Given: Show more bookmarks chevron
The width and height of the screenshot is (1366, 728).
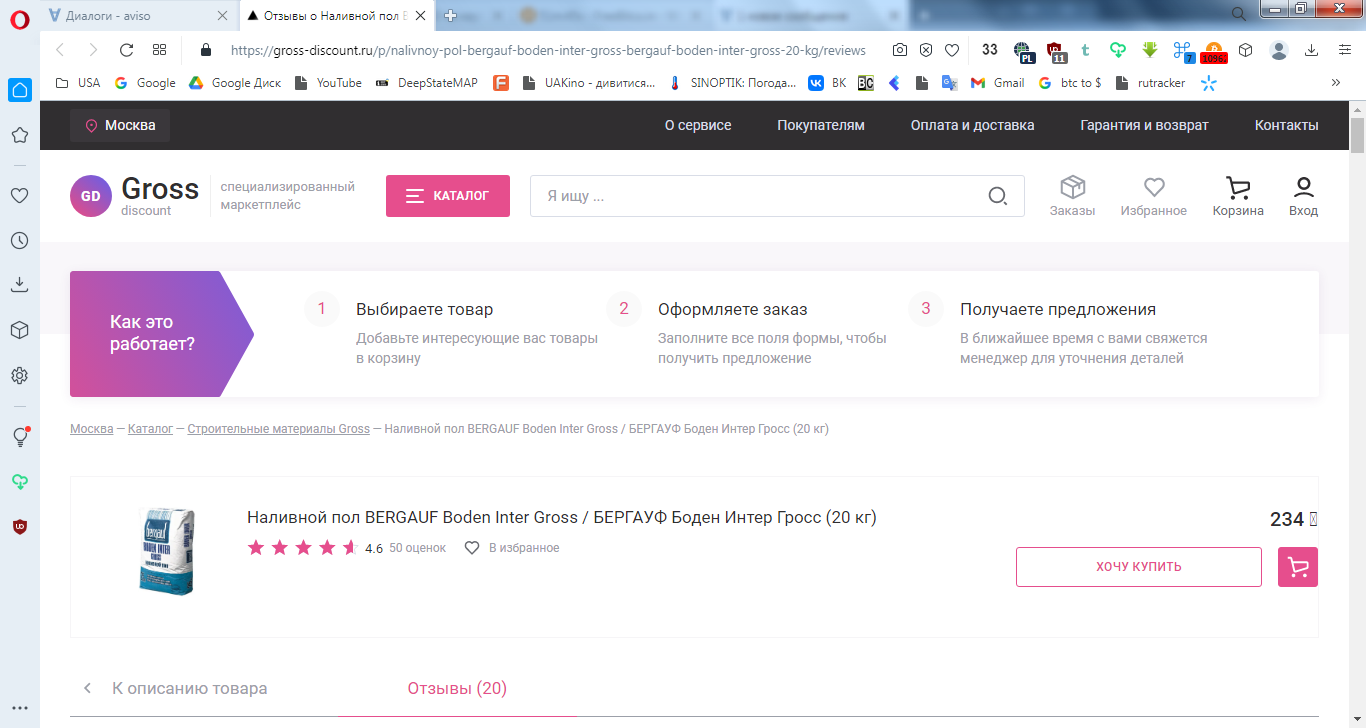Looking at the screenshot, I should [1335, 83].
